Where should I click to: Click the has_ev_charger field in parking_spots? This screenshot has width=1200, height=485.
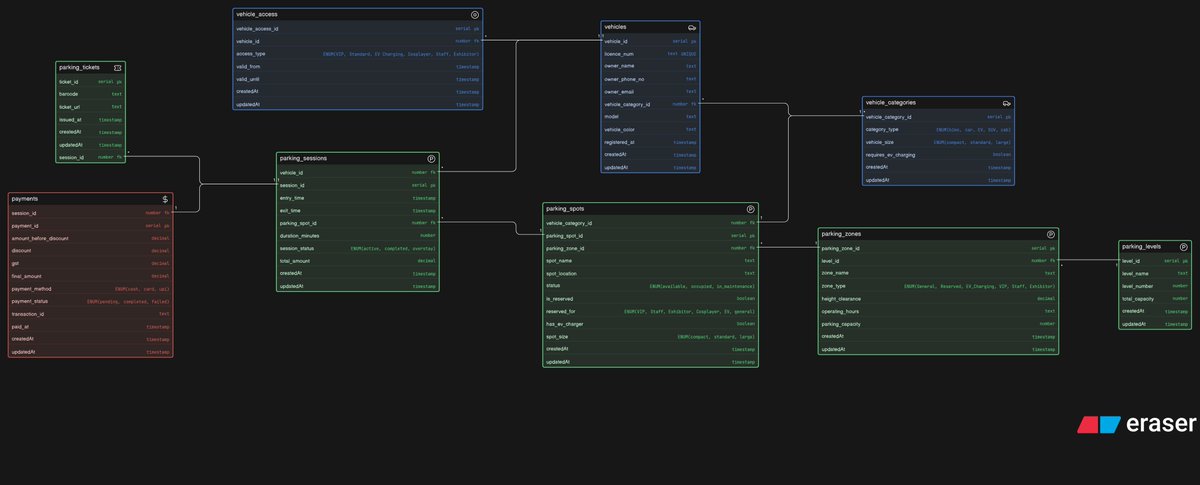(651, 324)
